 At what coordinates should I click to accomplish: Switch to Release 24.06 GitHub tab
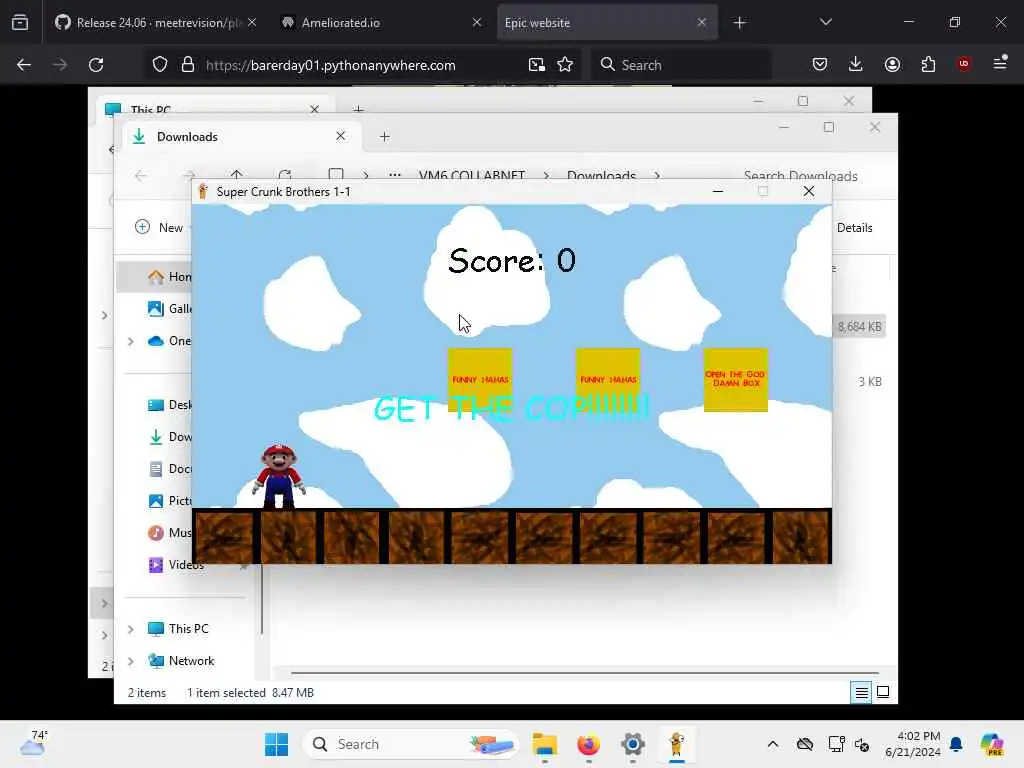click(x=155, y=22)
